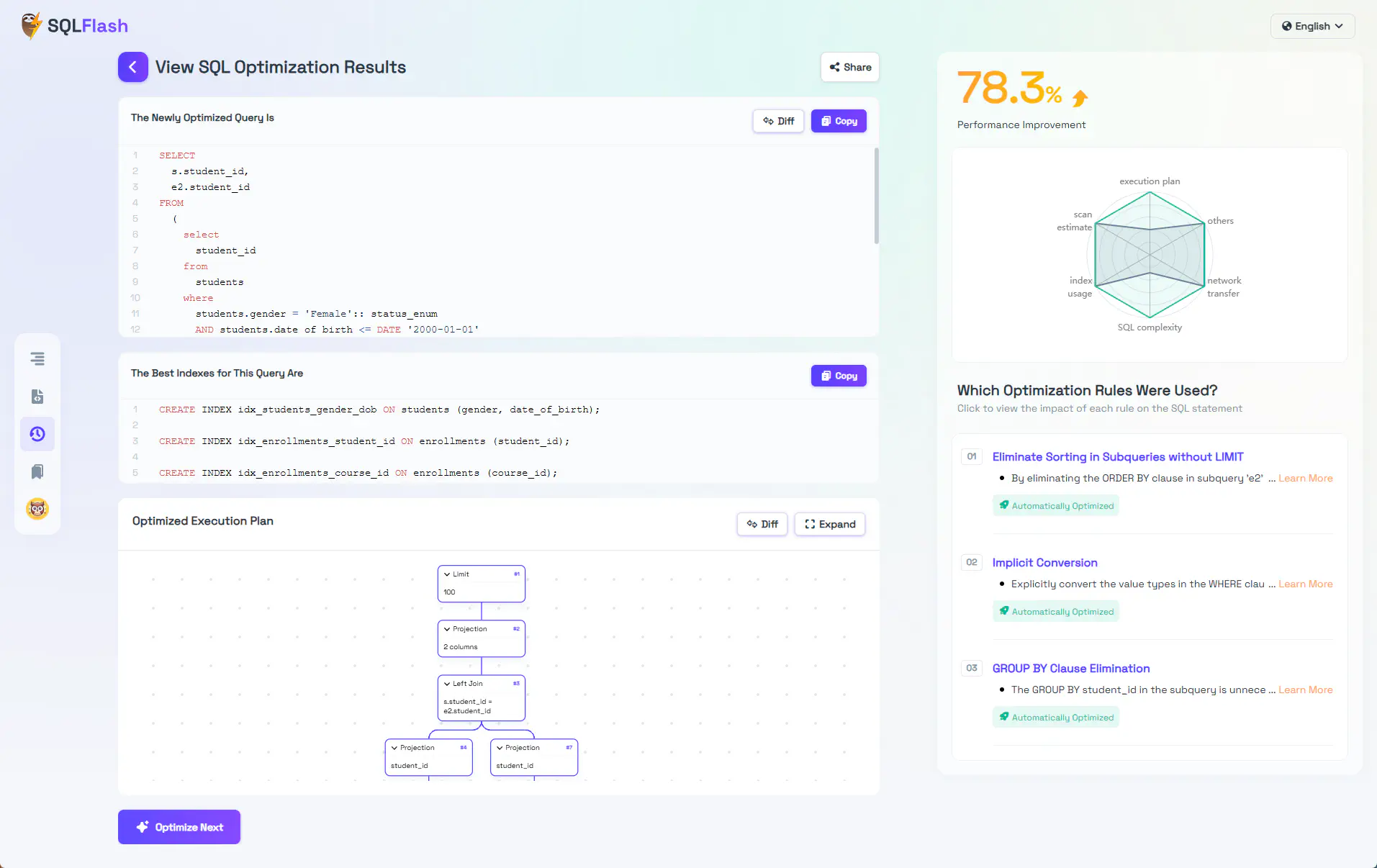Open Eliminate Sorting in Subqueries without LIMIT rule
This screenshot has width=1377, height=868.
coord(1118,457)
